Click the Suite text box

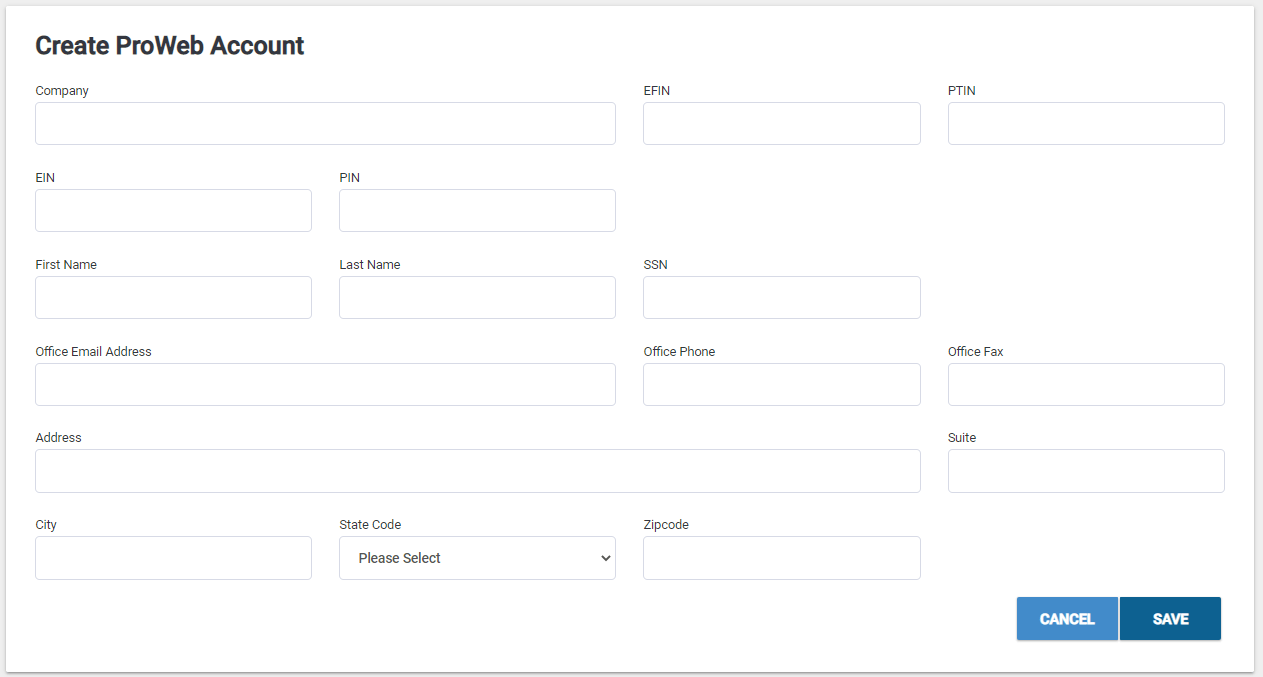click(1086, 470)
